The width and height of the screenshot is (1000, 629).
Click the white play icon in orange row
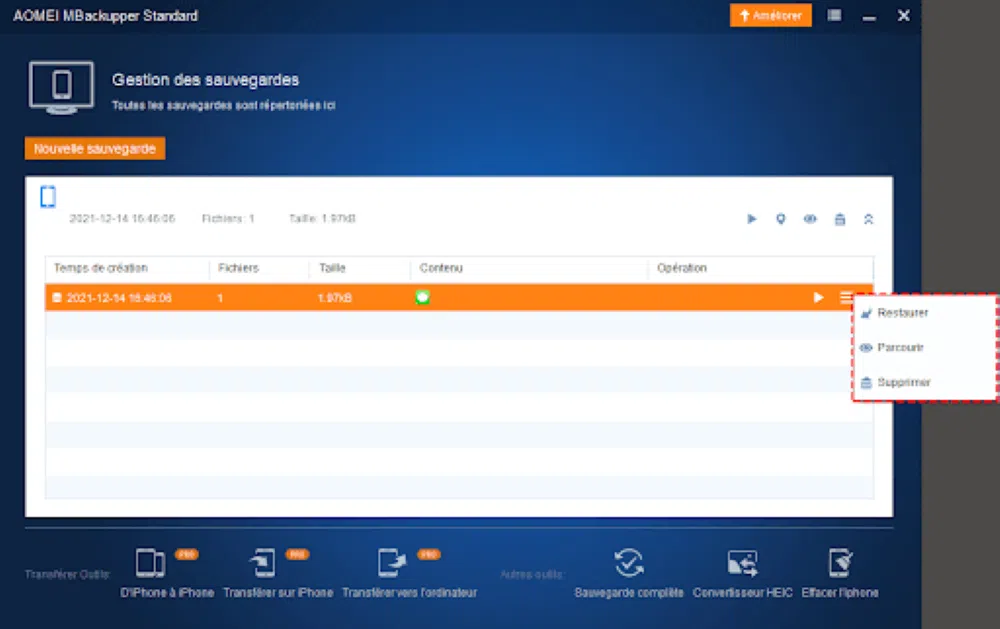(x=818, y=298)
